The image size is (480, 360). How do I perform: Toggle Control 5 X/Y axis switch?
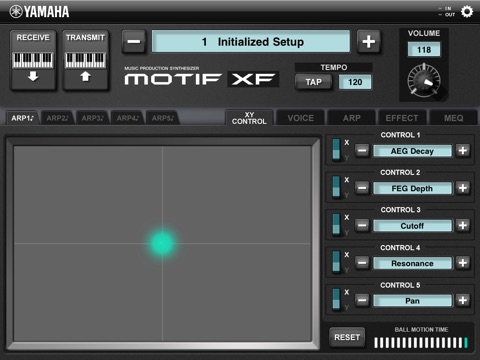tap(337, 300)
